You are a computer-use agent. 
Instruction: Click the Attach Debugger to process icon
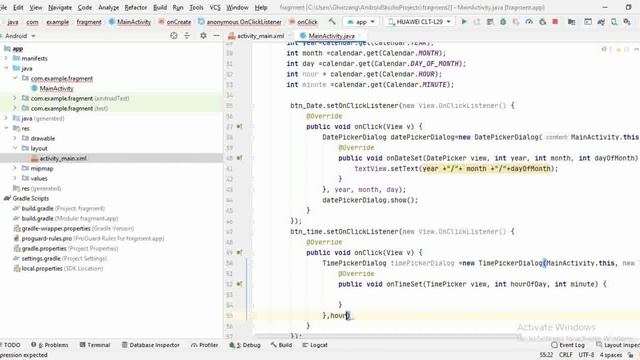click(542, 22)
